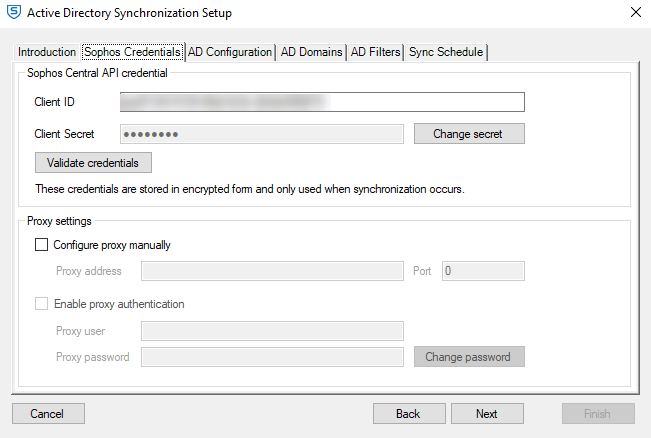
Task: Enable the Configure proxy manually checkbox
Action: [42, 244]
